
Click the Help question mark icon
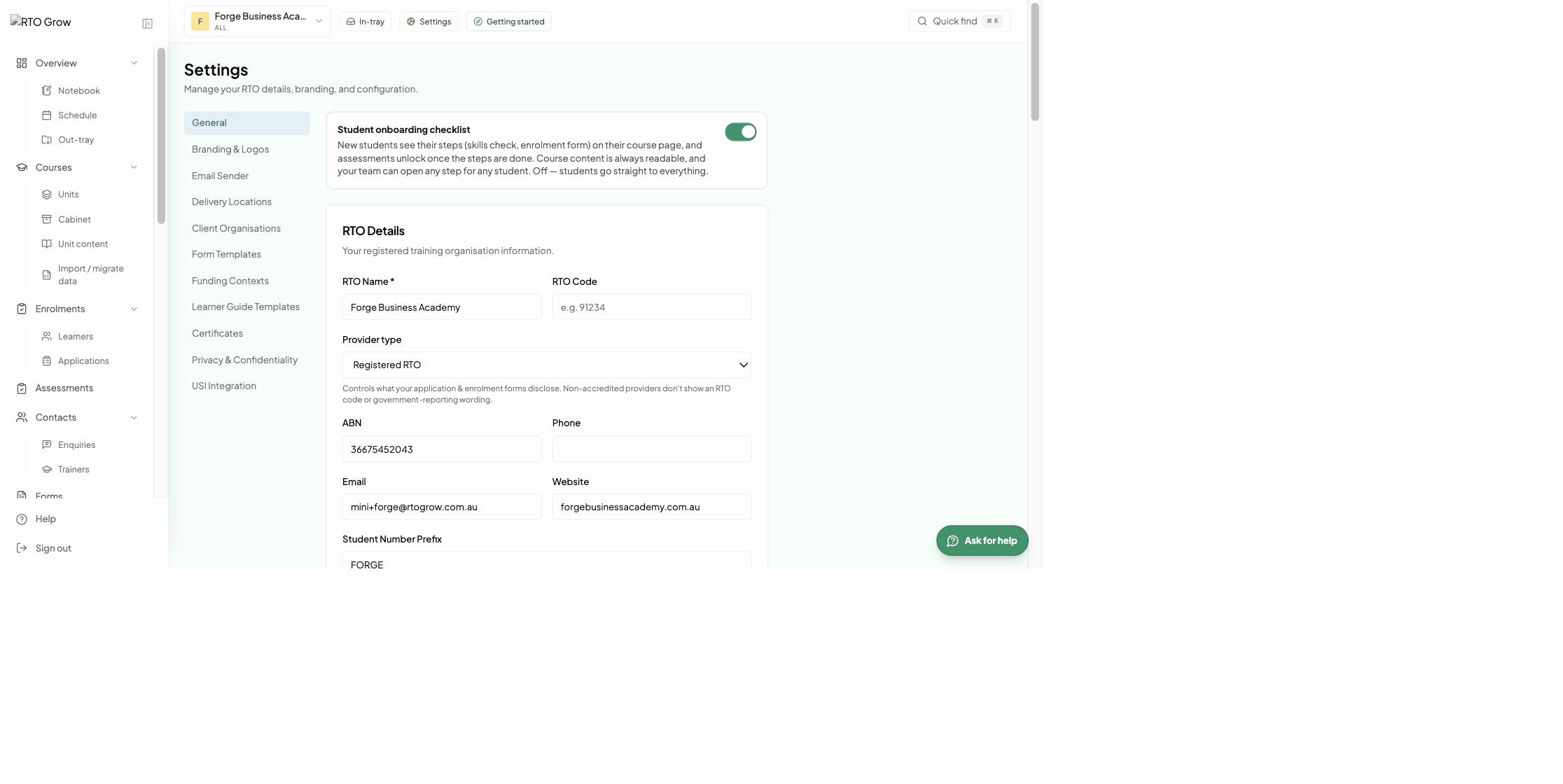click(x=22, y=519)
